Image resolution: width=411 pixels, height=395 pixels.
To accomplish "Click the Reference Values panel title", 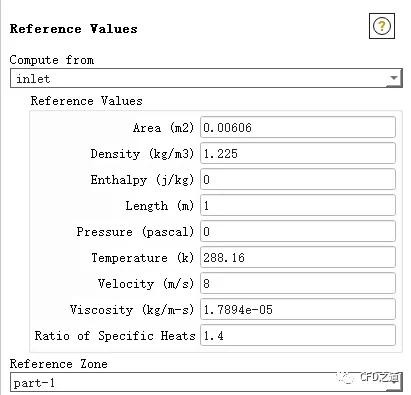I will pos(73,29).
